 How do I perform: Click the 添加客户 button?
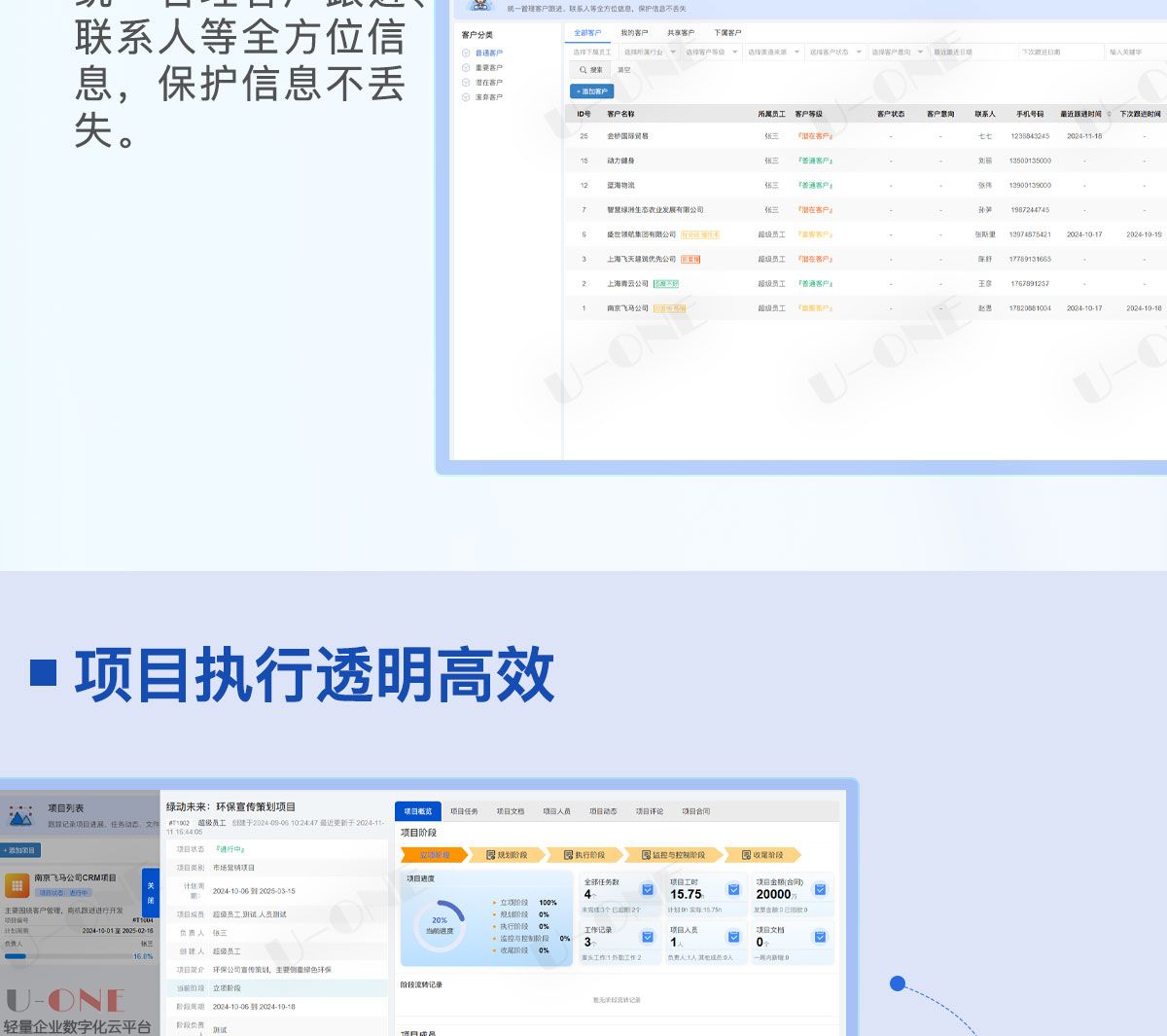(x=591, y=91)
